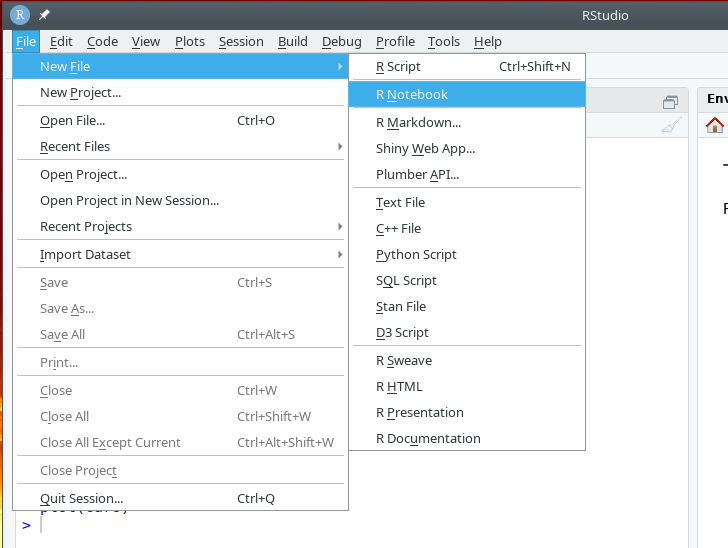This screenshot has height=548, width=728.
Task: Click the console input prompt line
Action: click(353, 525)
